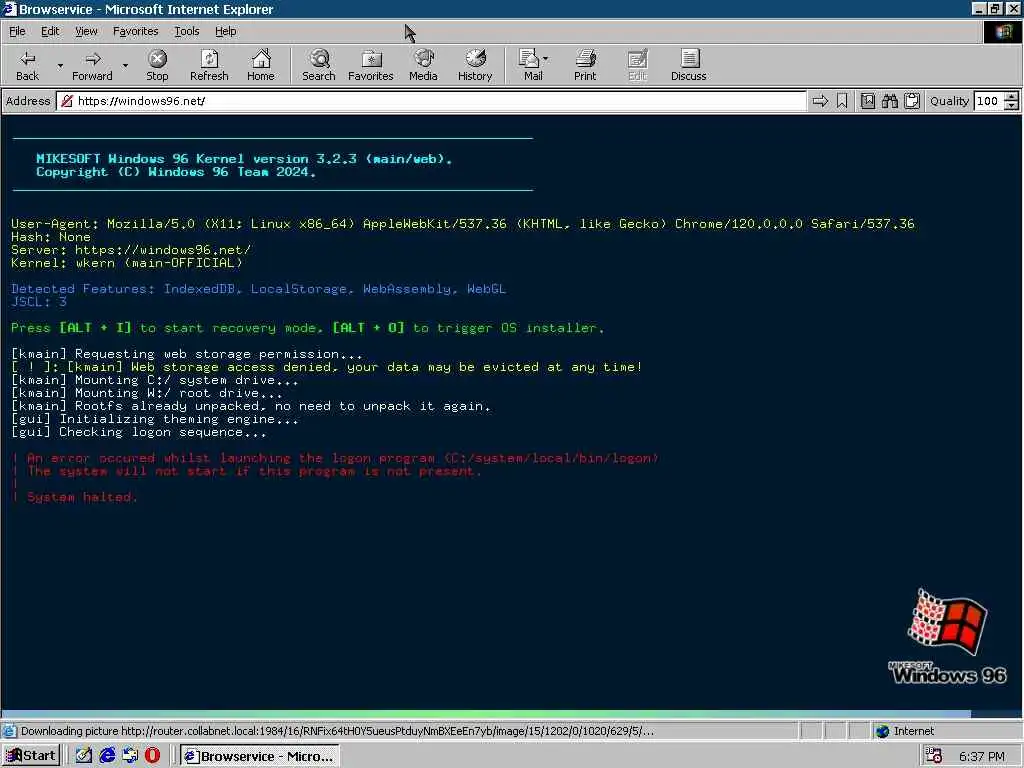
Task: Open the Tools menu
Action: tap(186, 31)
